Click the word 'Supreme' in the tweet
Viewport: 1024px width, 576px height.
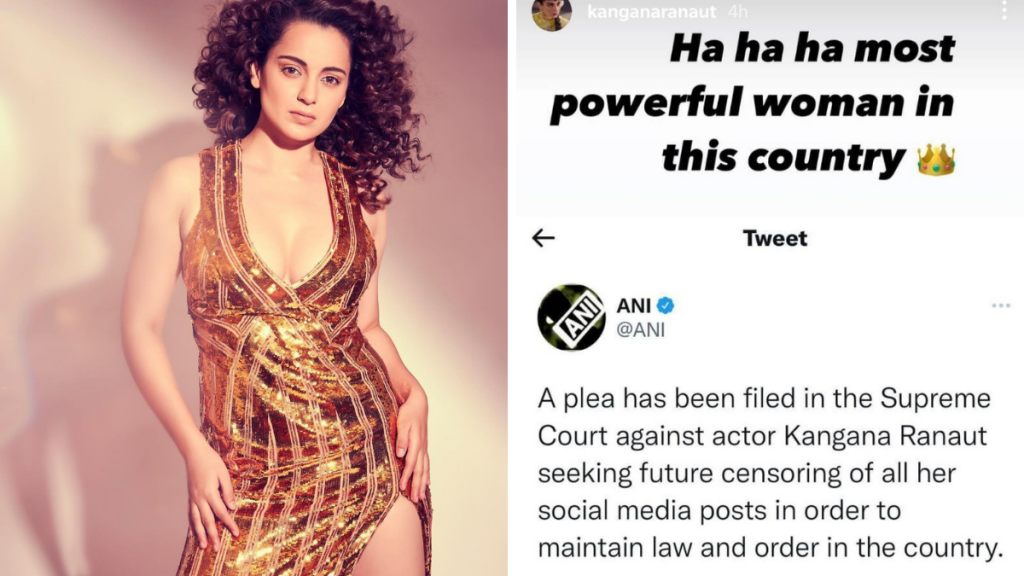[x=935, y=399]
